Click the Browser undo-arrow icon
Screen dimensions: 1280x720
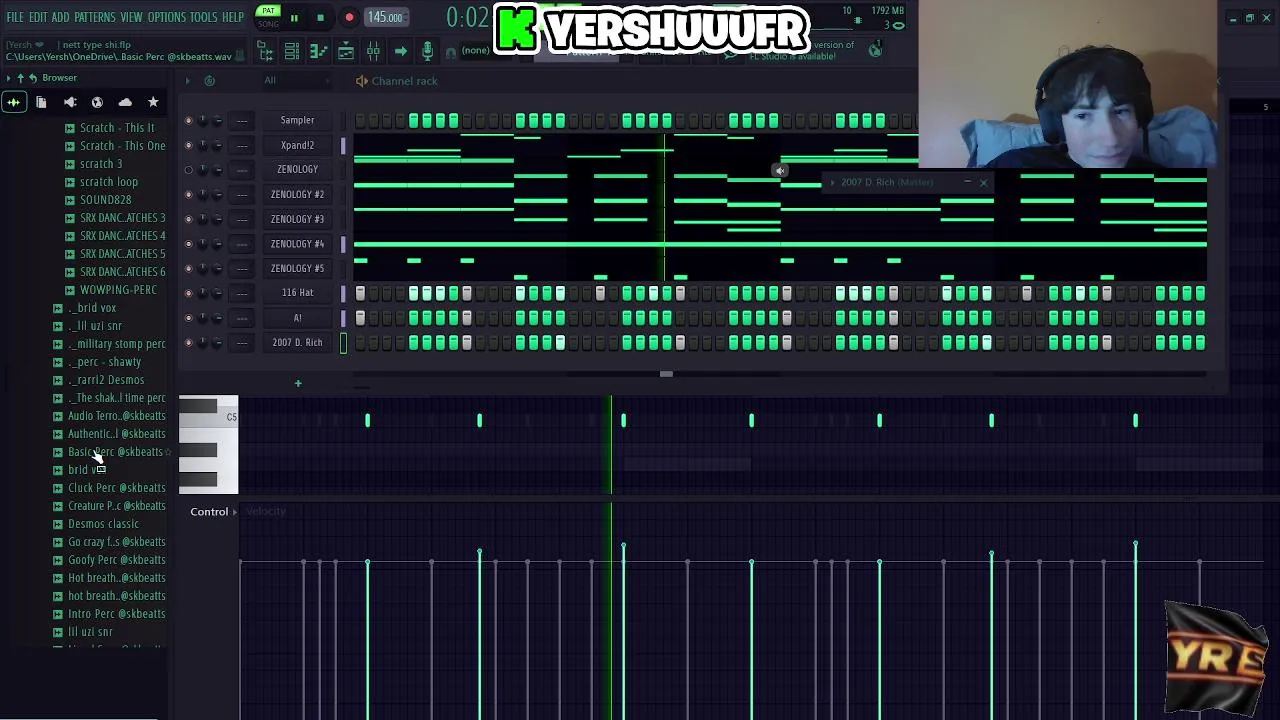pos(32,78)
